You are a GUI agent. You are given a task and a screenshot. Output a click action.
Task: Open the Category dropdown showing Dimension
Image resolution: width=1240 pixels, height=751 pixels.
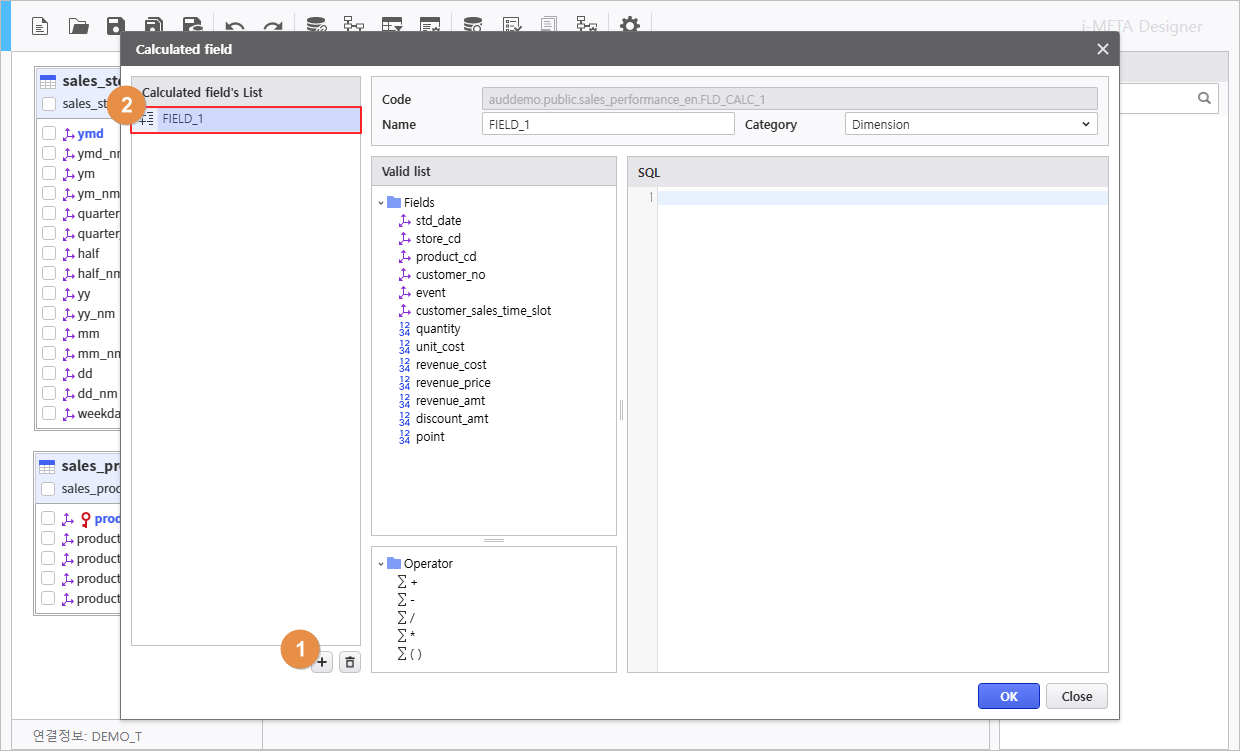(x=971, y=124)
